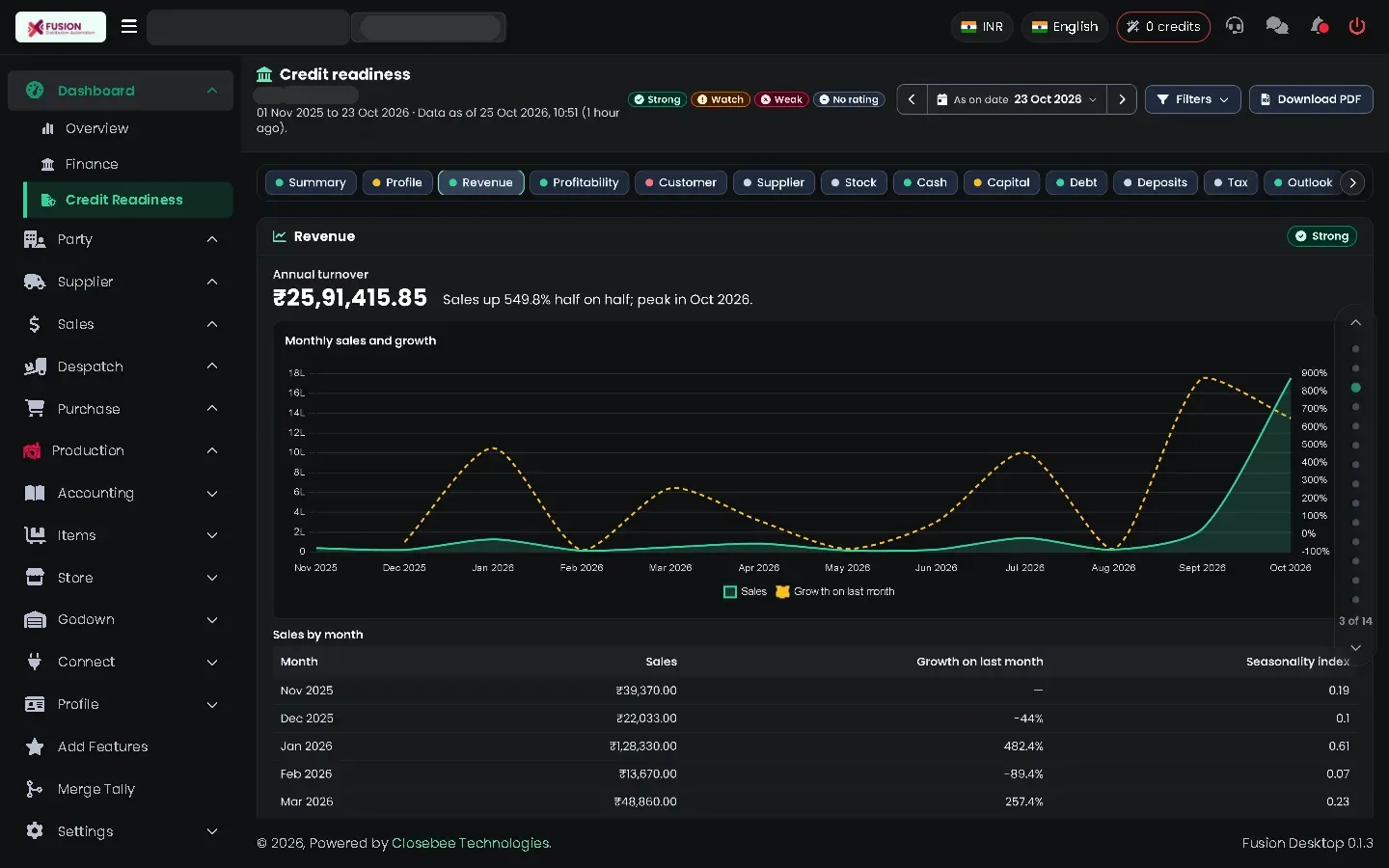Open the As on date dropdown
1389x868 pixels.
tap(1017, 99)
